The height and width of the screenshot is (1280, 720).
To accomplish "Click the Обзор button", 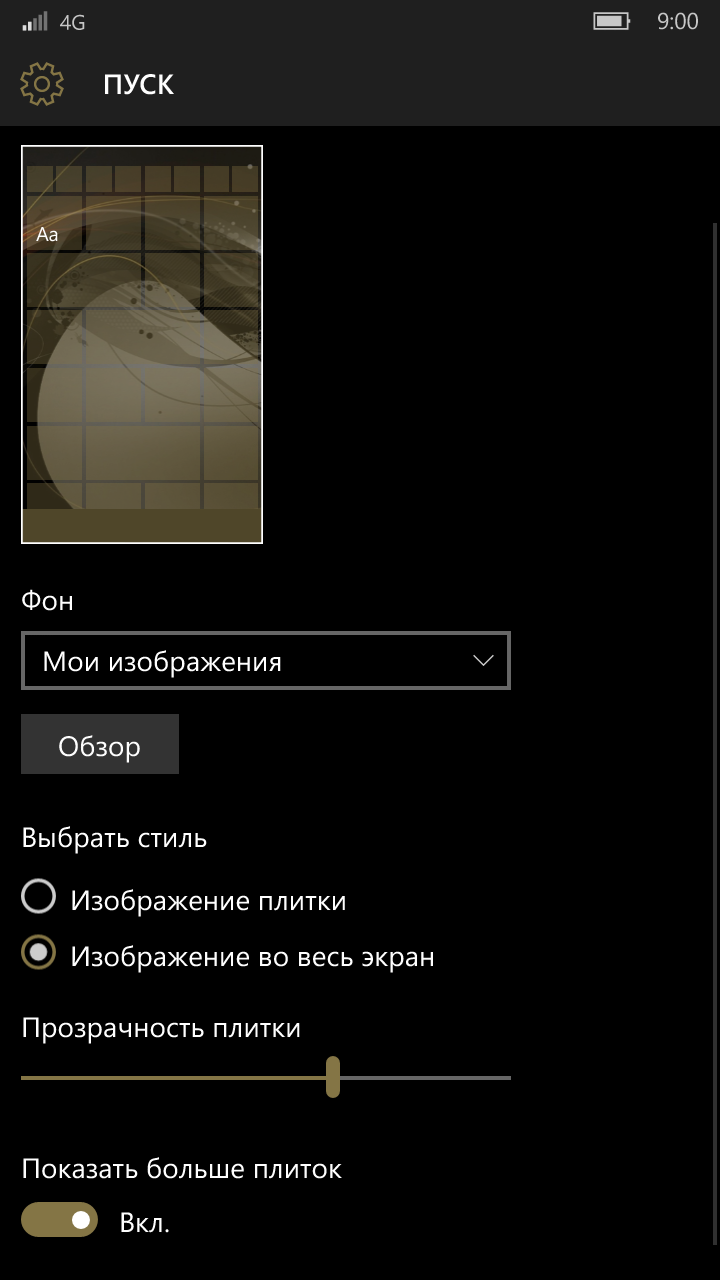I will pos(100,744).
